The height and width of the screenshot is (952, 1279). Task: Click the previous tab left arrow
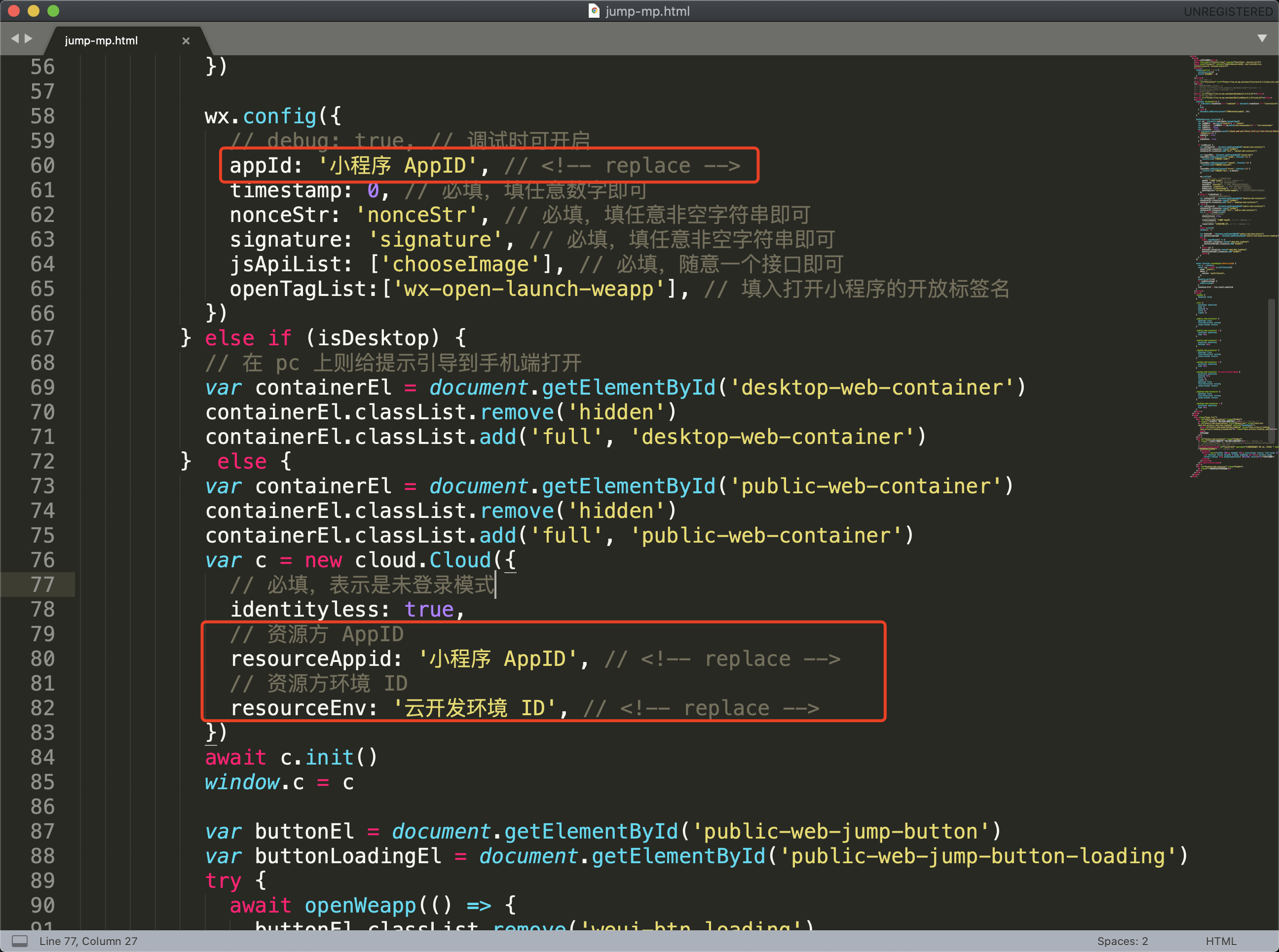pyautogui.click(x=14, y=38)
